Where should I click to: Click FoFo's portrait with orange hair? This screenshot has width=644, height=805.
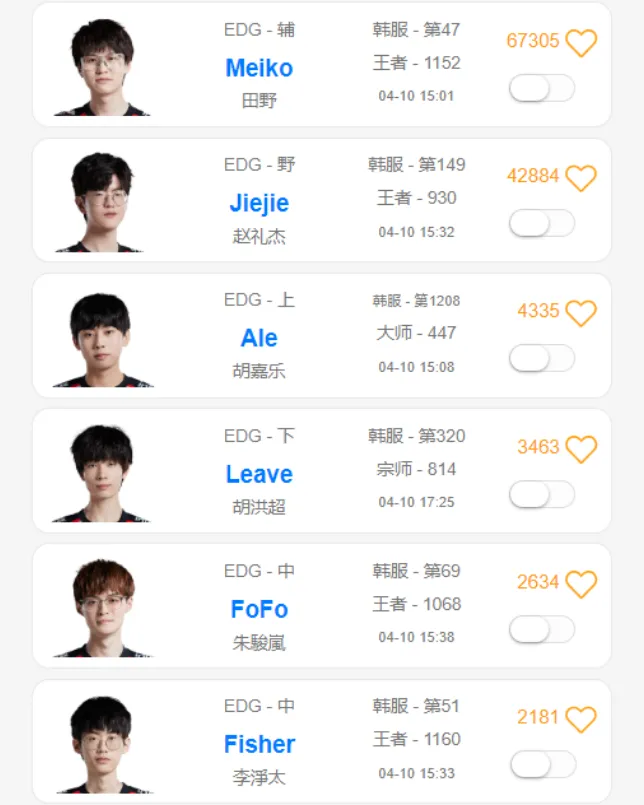102,608
